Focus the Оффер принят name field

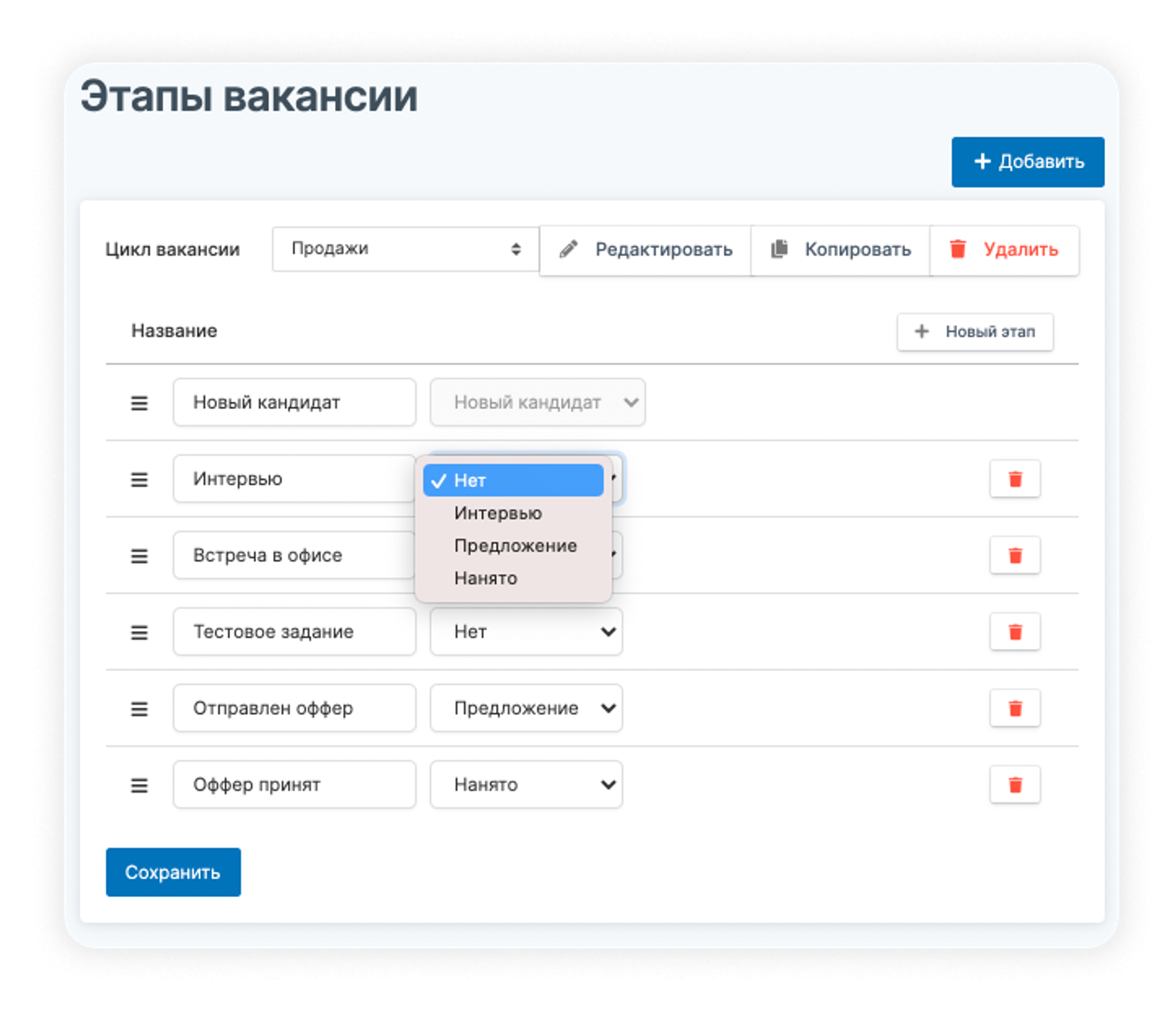click(x=295, y=785)
